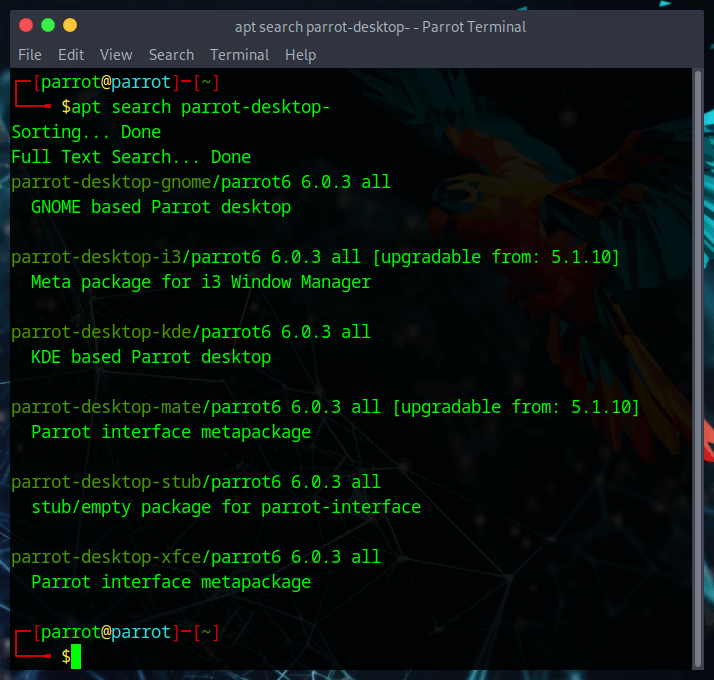Open the Help menu
This screenshot has width=714, height=680.
point(300,55)
